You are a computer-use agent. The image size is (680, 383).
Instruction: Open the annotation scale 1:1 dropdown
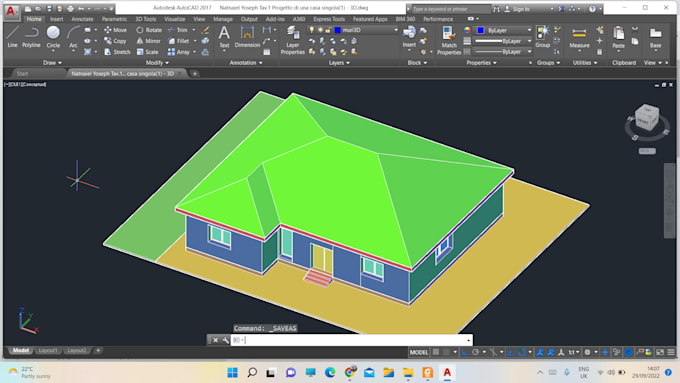[574, 352]
